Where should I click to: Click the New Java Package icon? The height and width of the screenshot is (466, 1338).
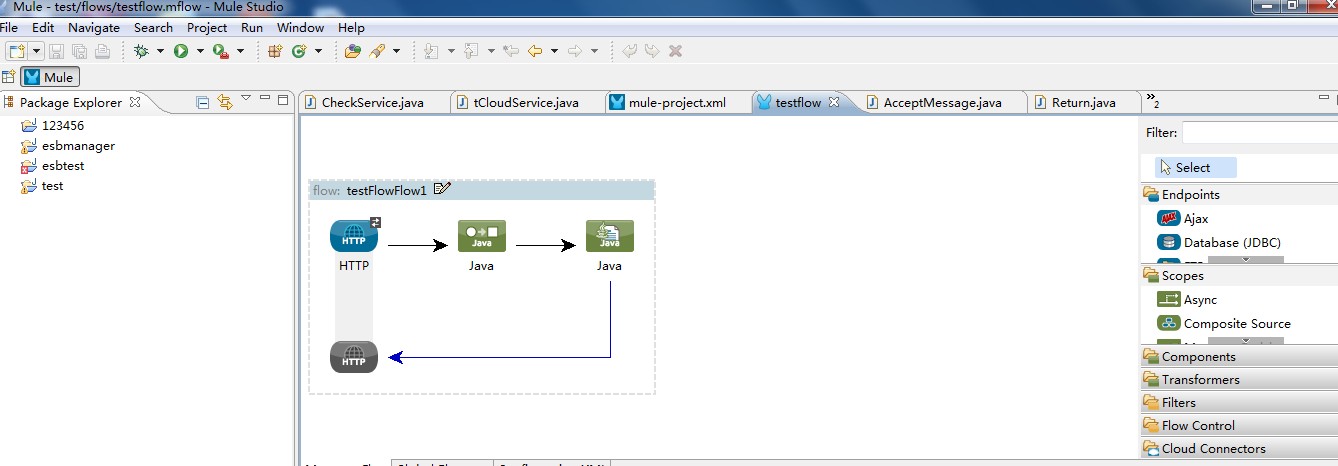[x=275, y=51]
